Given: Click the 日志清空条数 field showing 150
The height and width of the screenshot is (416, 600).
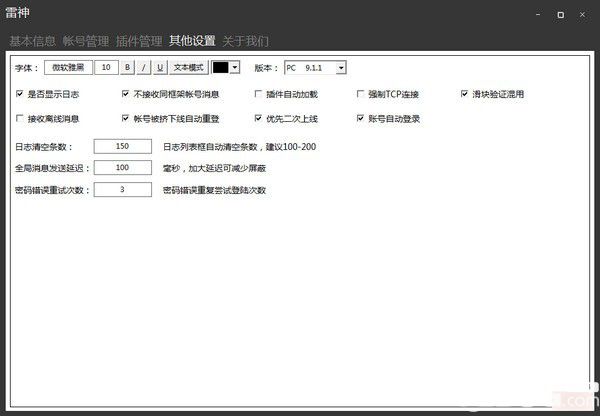Looking at the screenshot, I should pos(123,146).
